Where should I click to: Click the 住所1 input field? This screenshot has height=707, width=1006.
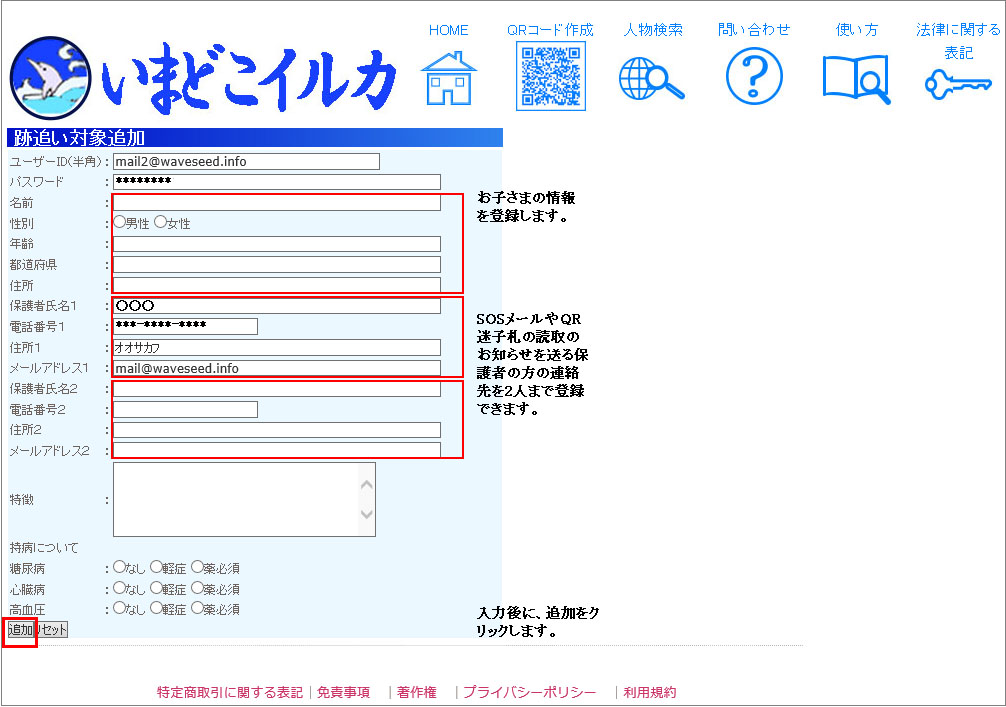pos(277,347)
